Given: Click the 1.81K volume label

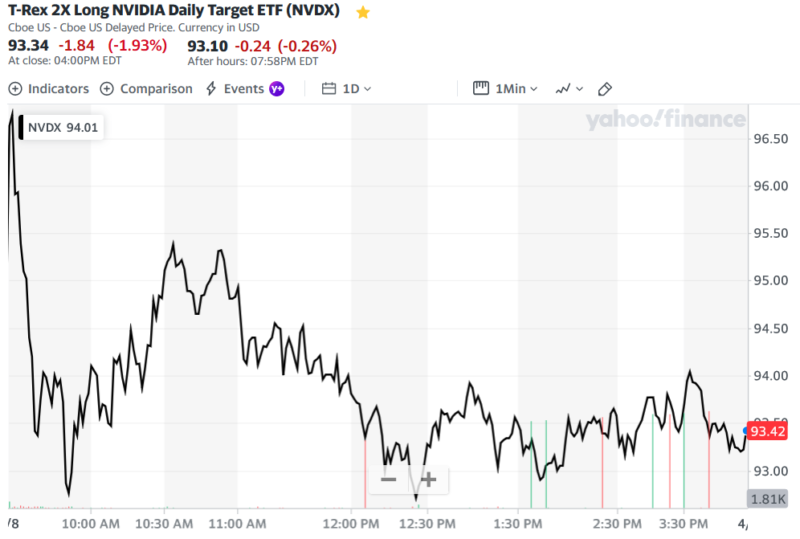Looking at the screenshot, I should point(768,499).
